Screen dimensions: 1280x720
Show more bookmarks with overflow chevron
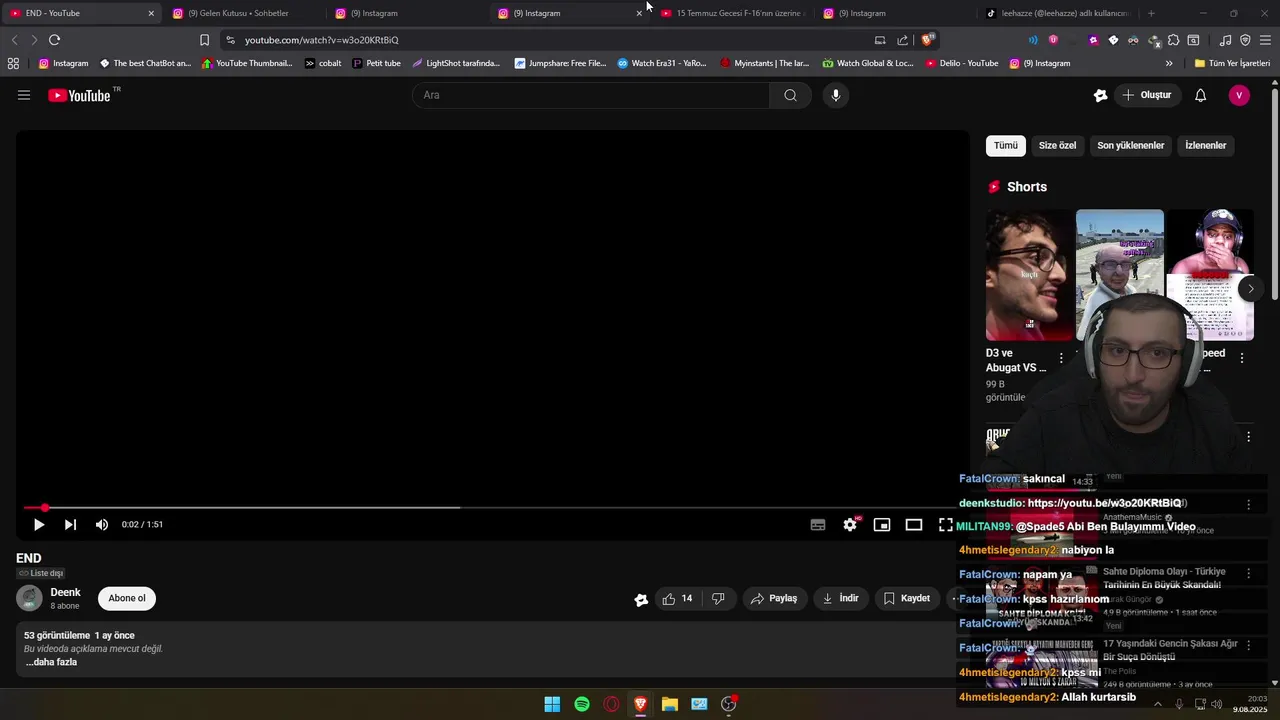tap(1169, 63)
